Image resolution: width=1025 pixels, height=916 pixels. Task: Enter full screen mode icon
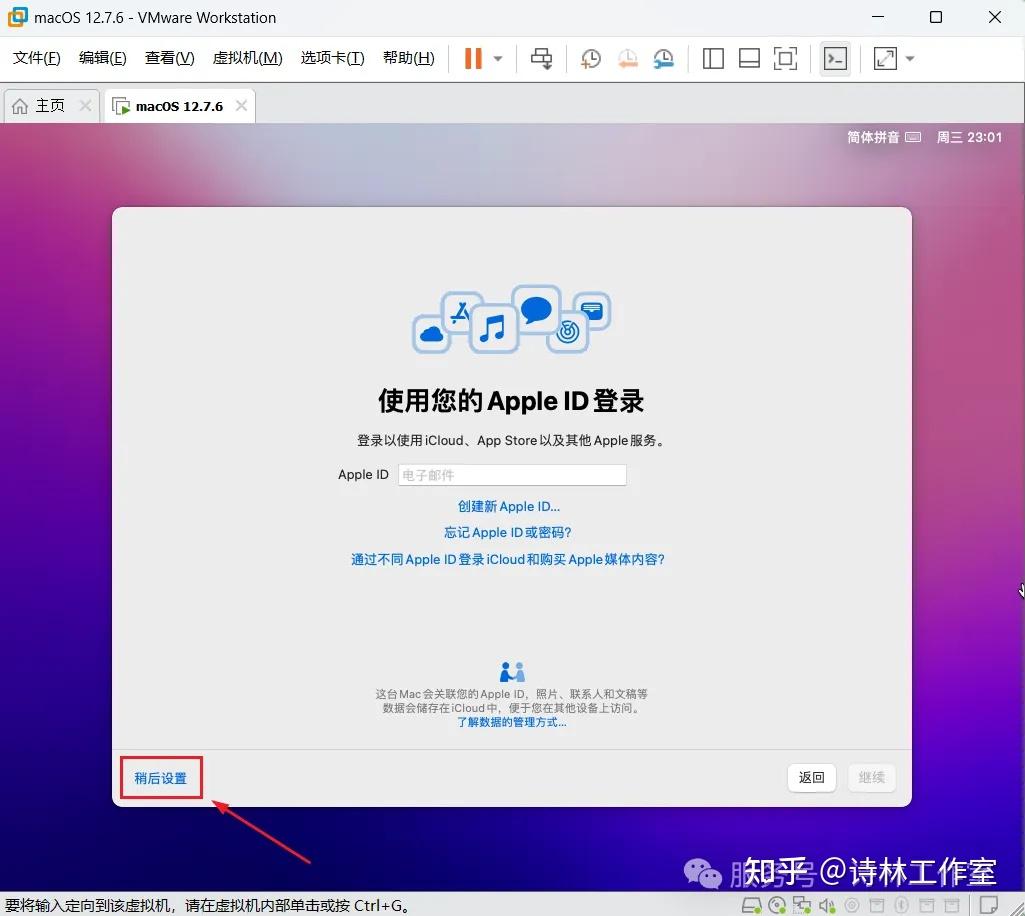(x=785, y=59)
